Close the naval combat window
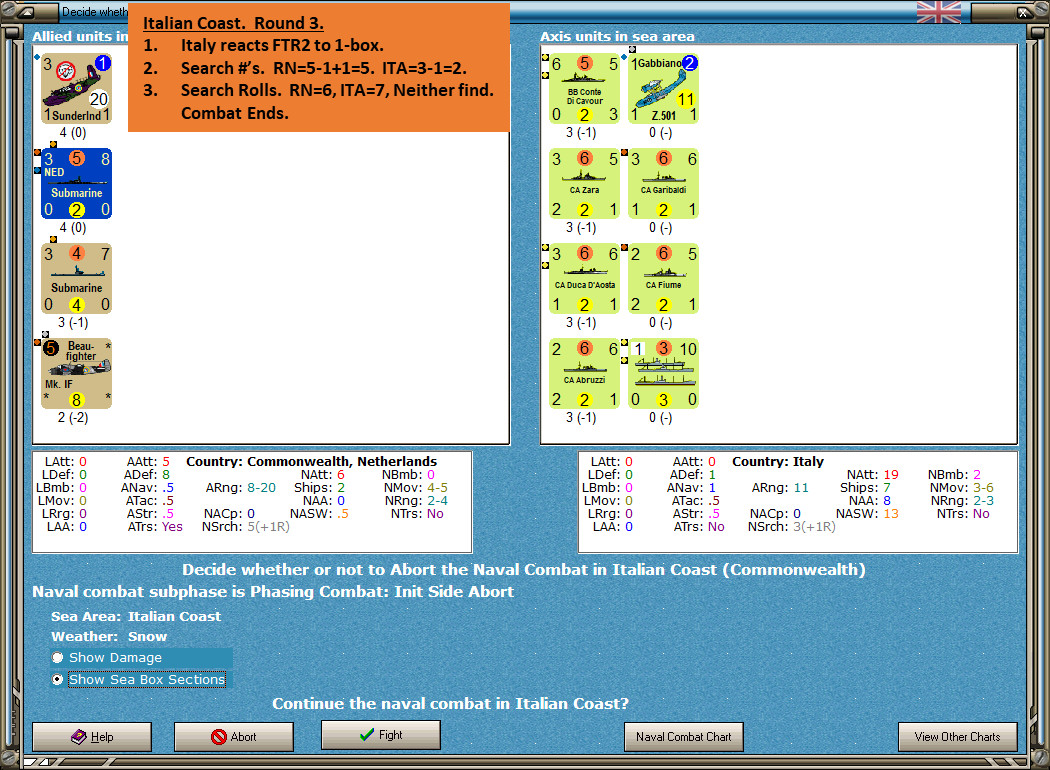The image size is (1050, 770). tap(1024, 11)
